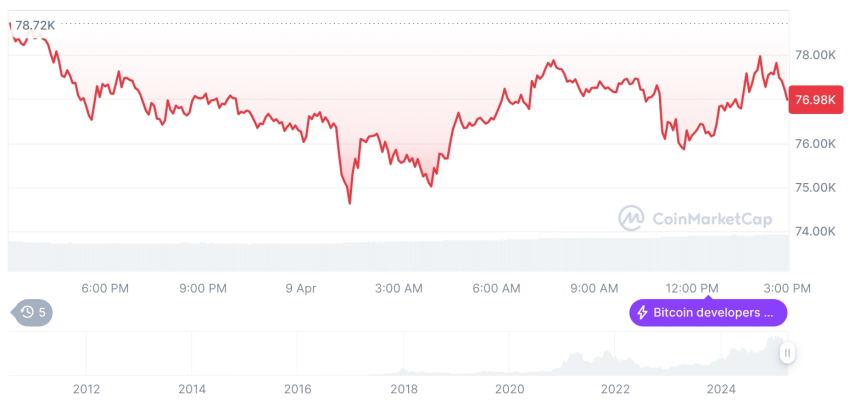Click the 9 Apr date axis label
Image resolution: width=860 pixels, height=401 pixels.
point(300,288)
